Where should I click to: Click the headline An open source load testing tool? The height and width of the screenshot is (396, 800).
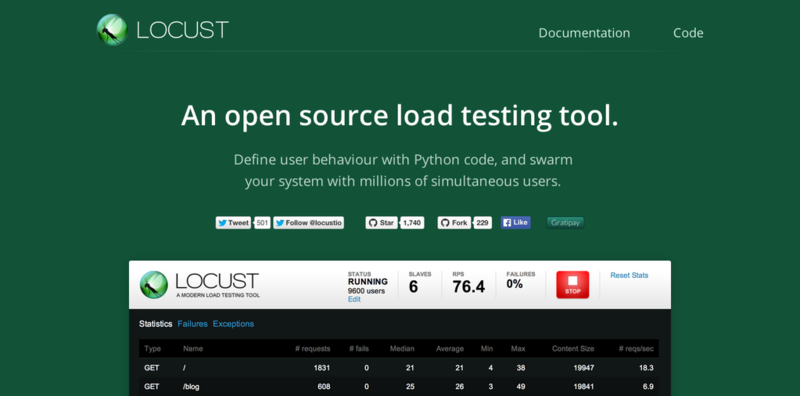pos(399,116)
